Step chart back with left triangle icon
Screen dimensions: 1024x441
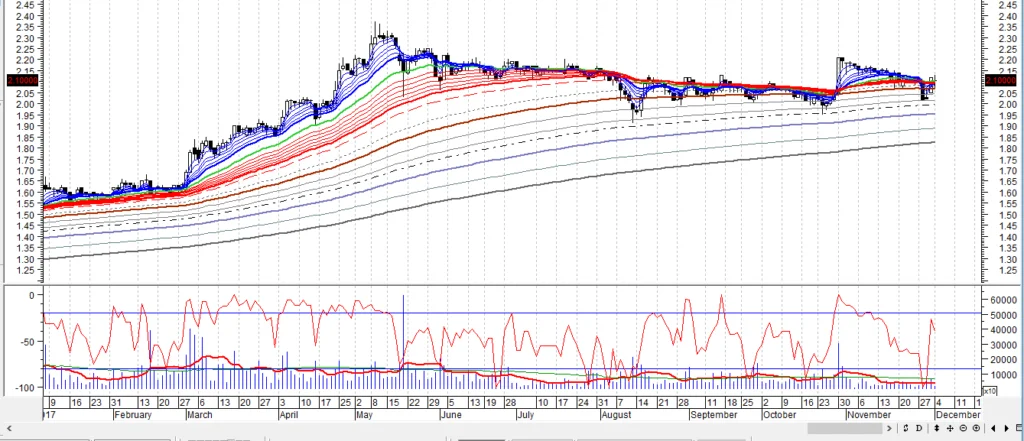click(993, 429)
